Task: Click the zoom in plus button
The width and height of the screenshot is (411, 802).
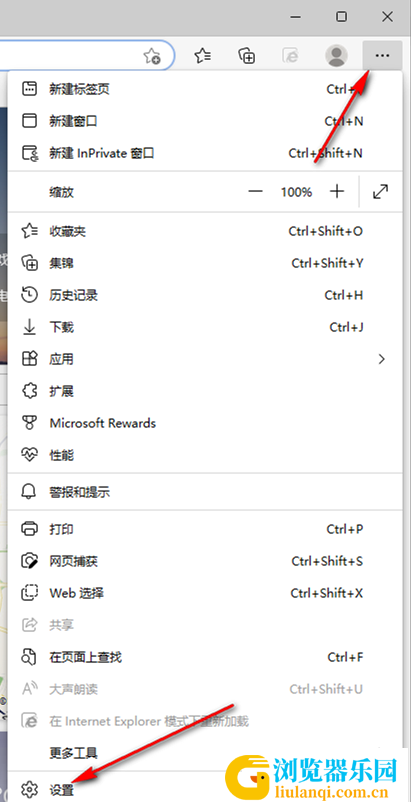Action: point(337,192)
